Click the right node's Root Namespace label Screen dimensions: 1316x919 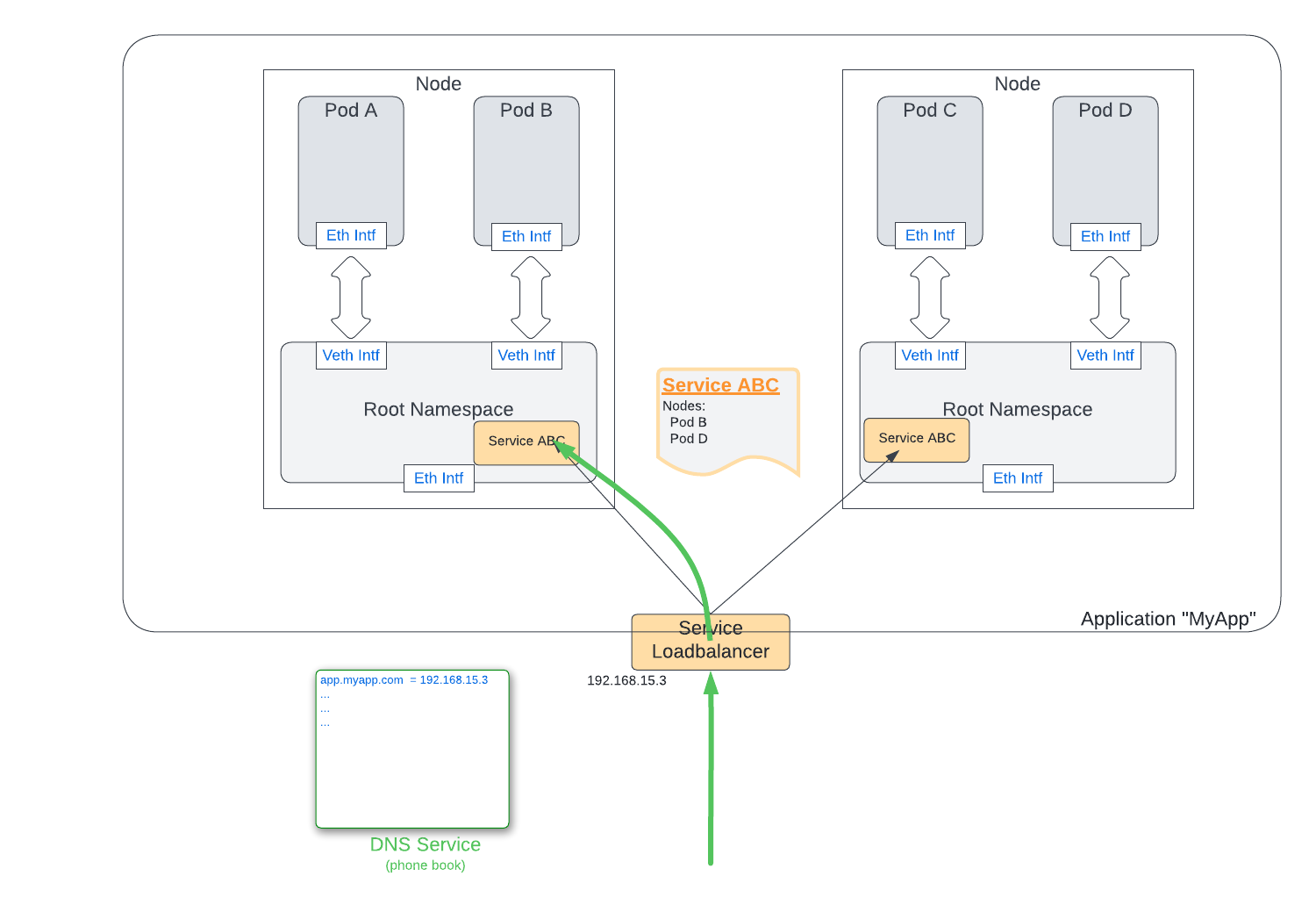[1018, 409]
